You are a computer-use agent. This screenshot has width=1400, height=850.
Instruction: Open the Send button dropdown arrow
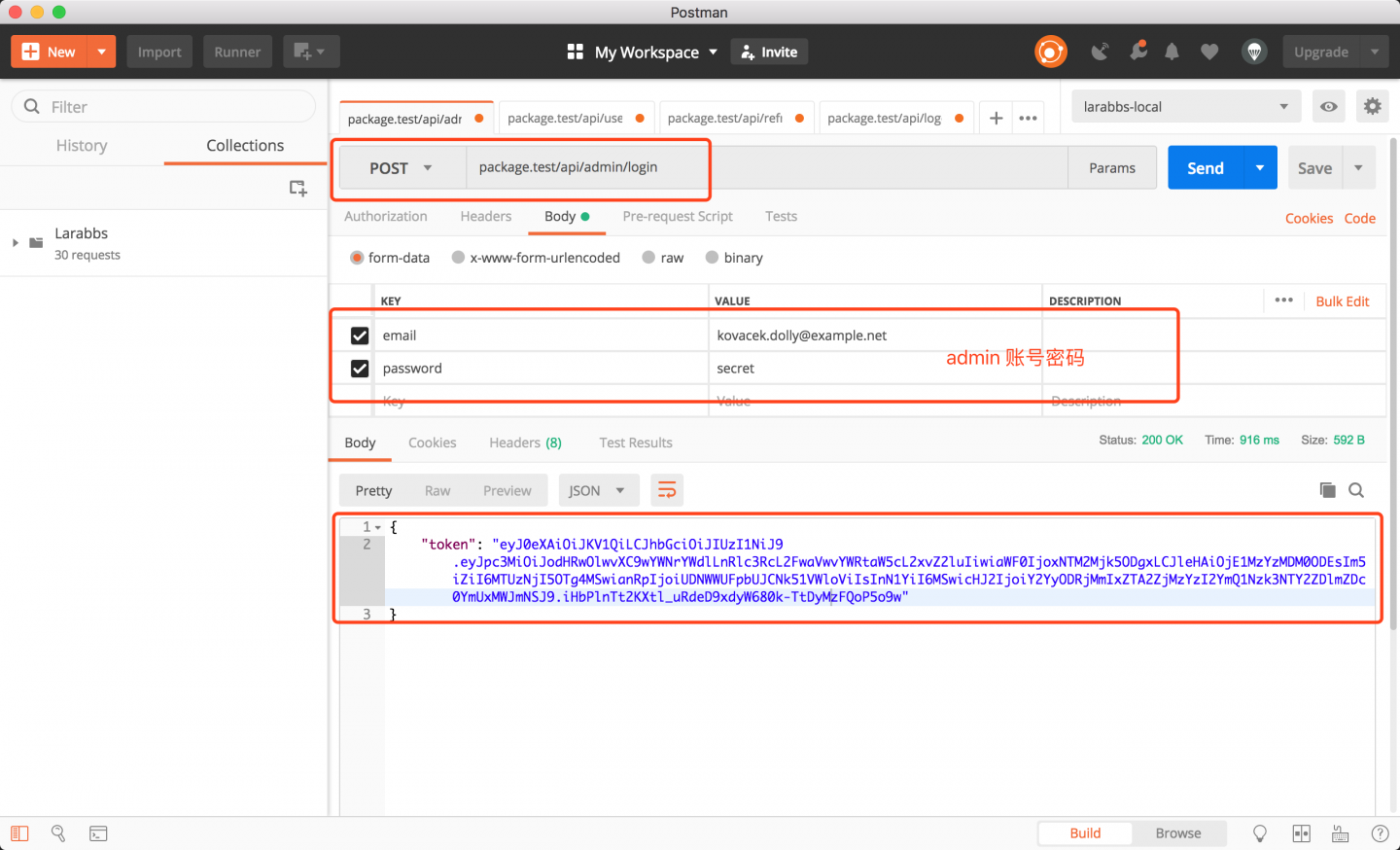click(1260, 168)
